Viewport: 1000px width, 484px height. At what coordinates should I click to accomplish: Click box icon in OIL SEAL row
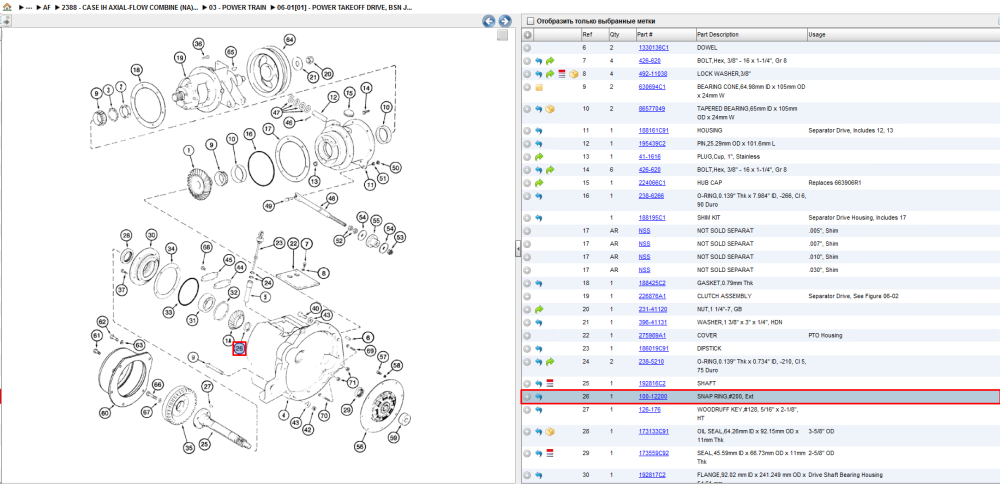550,432
